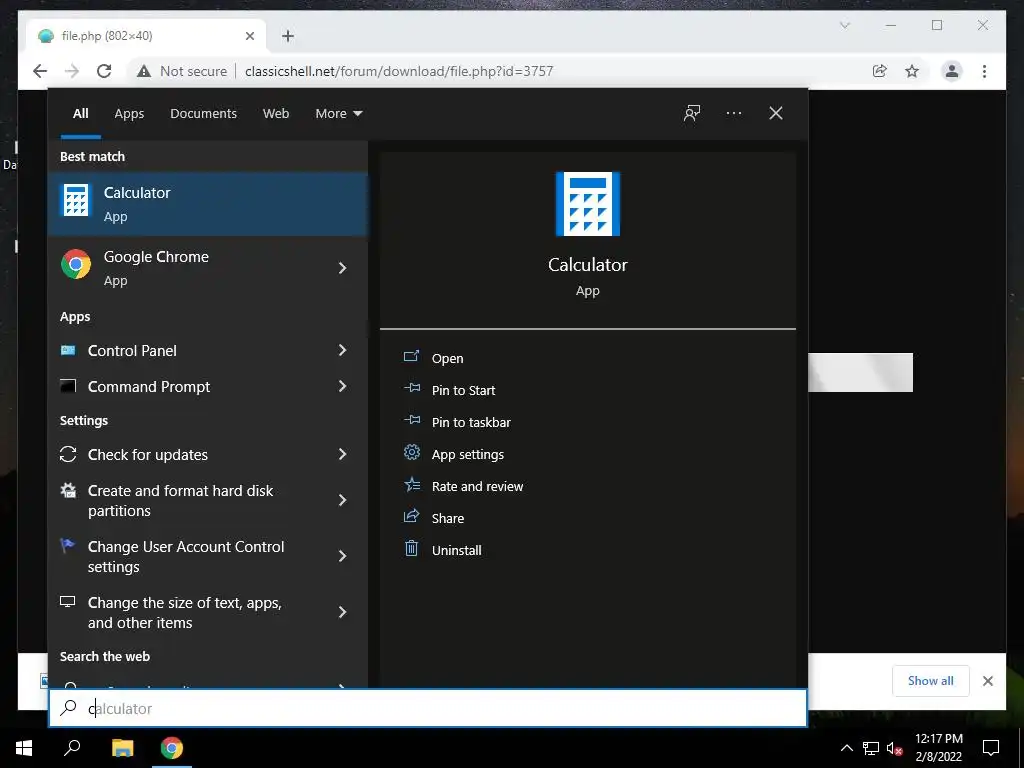Click the Rate and review star icon
1024x768 pixels.
coord(411,485)
